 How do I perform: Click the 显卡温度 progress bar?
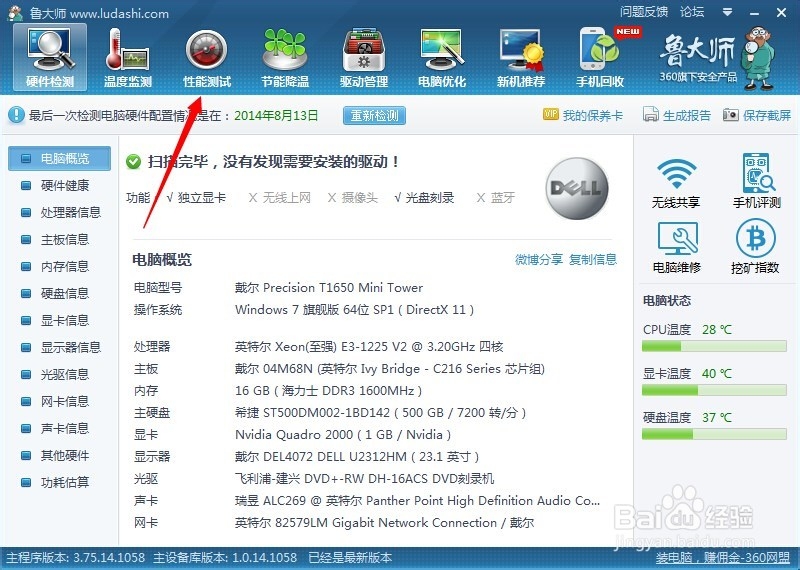tap(714, 390)
